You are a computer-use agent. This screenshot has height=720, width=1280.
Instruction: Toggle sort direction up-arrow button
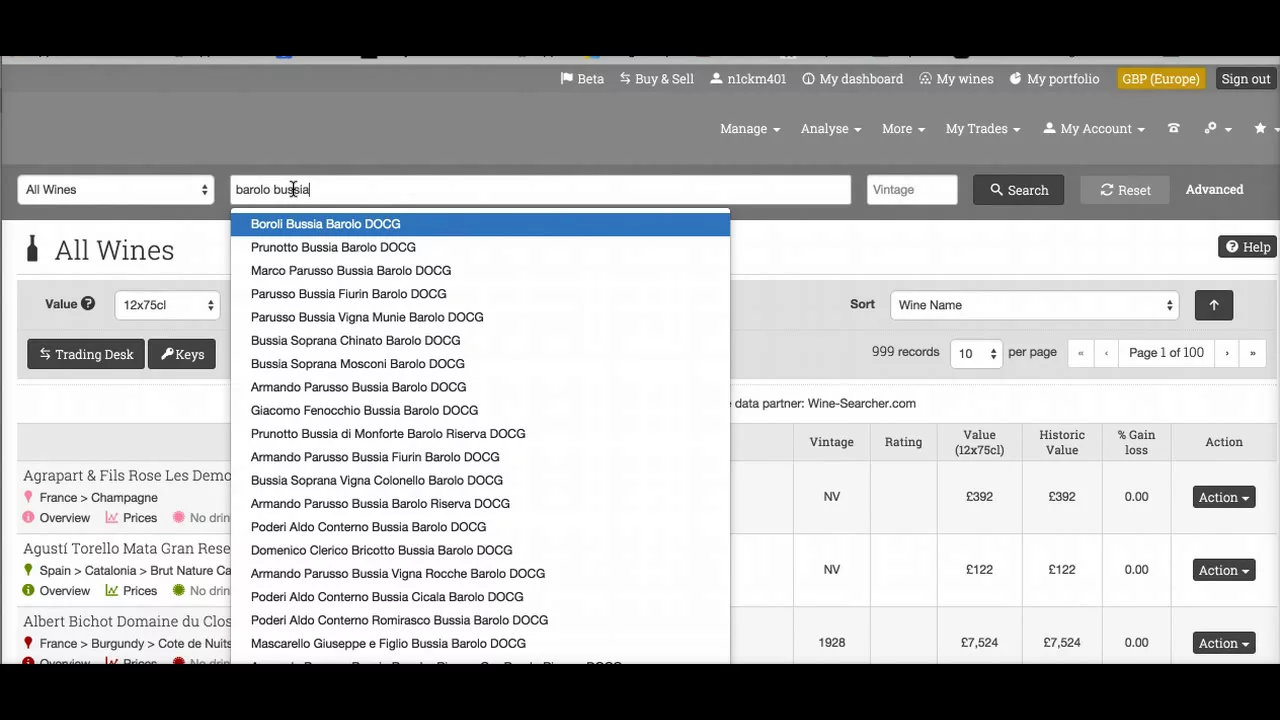1214,305
